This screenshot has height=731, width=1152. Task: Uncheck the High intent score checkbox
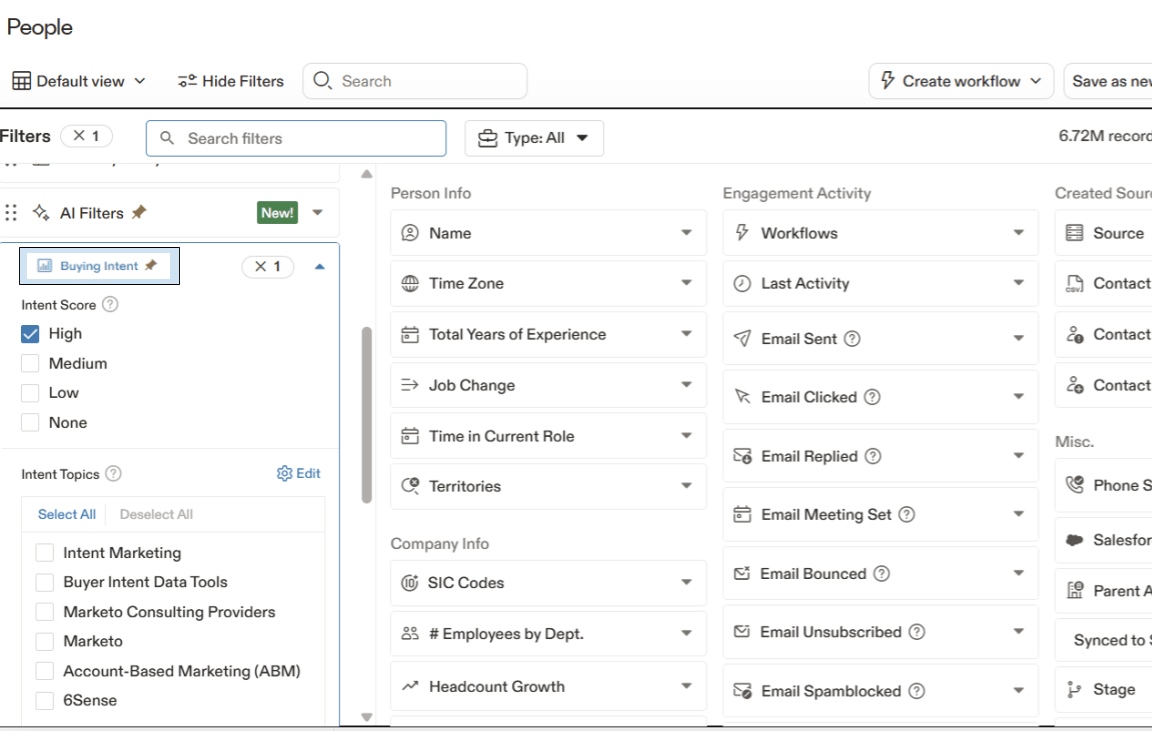pyautogui.click(x=30, y=334)
